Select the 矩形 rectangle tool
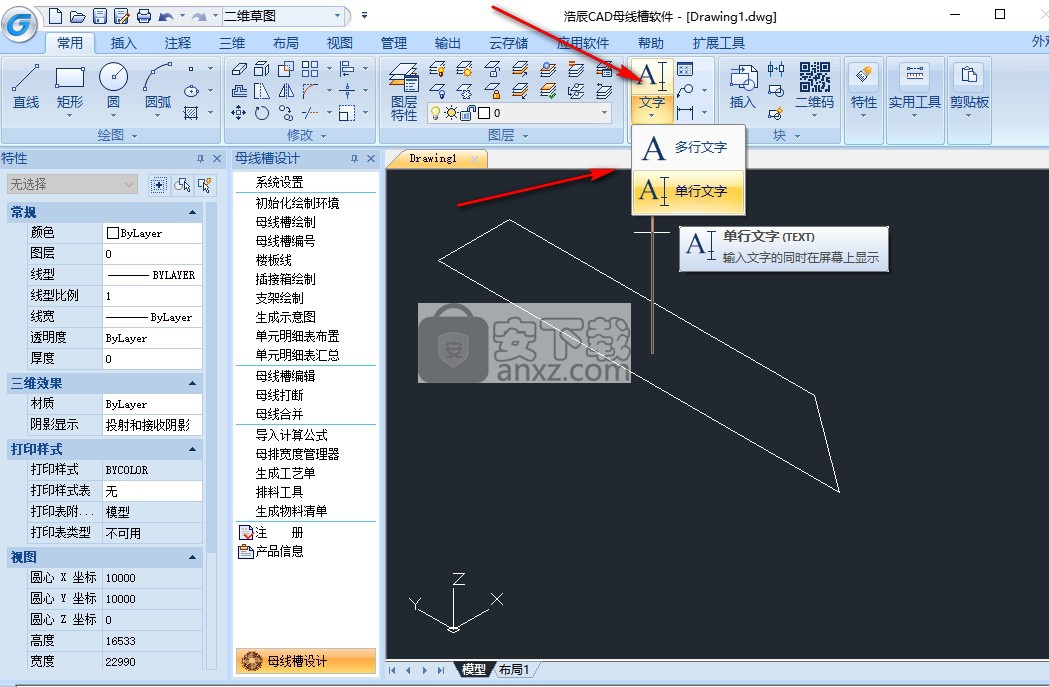The image size is (1049, 687). pyautogui.click(x=70, y=87)
